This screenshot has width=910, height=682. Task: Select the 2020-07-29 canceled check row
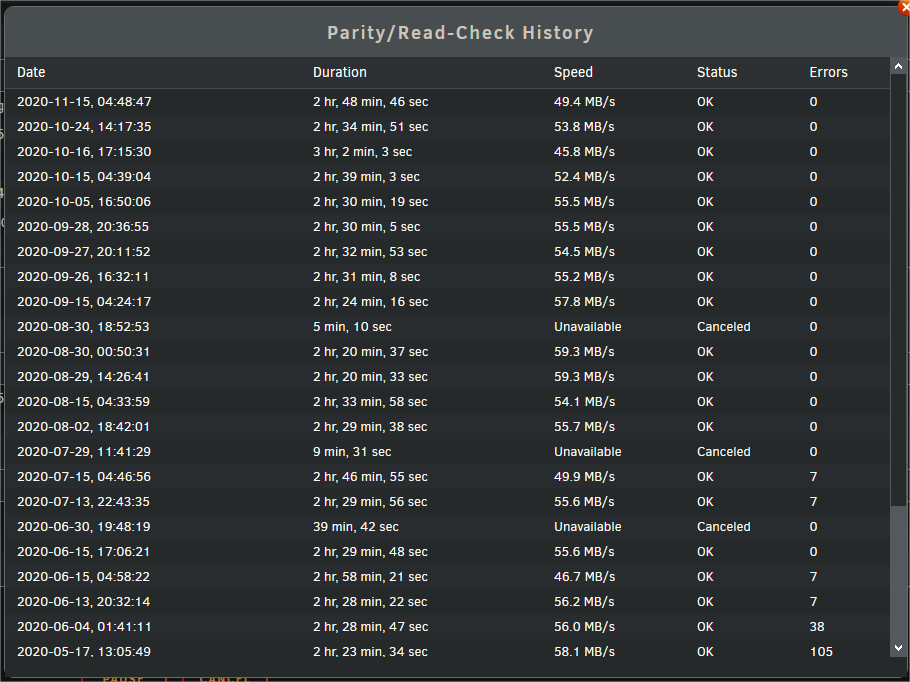(x=447, y=452)
